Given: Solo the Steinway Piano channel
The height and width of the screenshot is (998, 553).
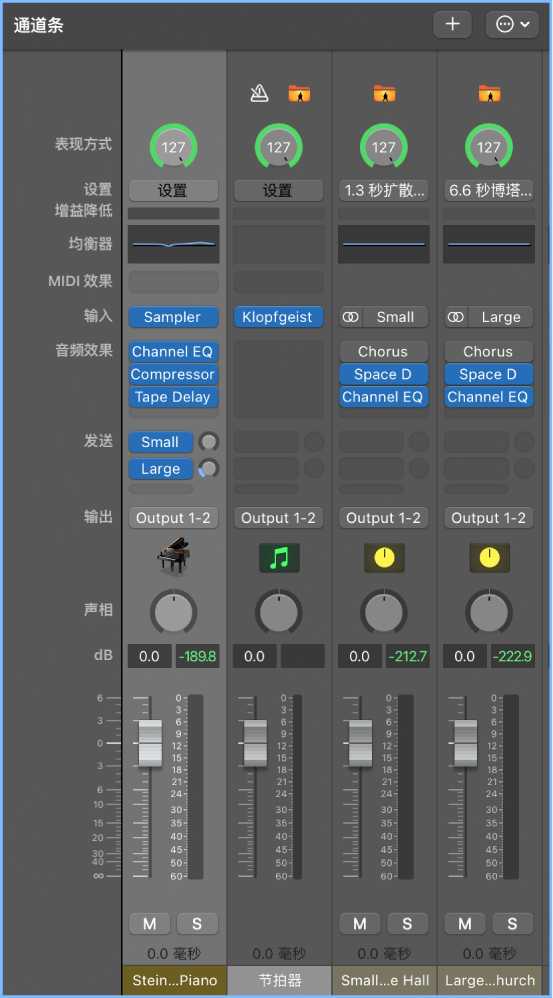Looking at the screenshot, I should 197,924.
